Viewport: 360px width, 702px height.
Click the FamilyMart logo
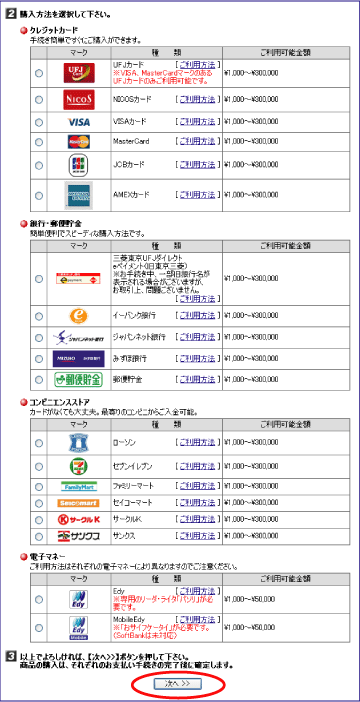click(x=79, y=486)
